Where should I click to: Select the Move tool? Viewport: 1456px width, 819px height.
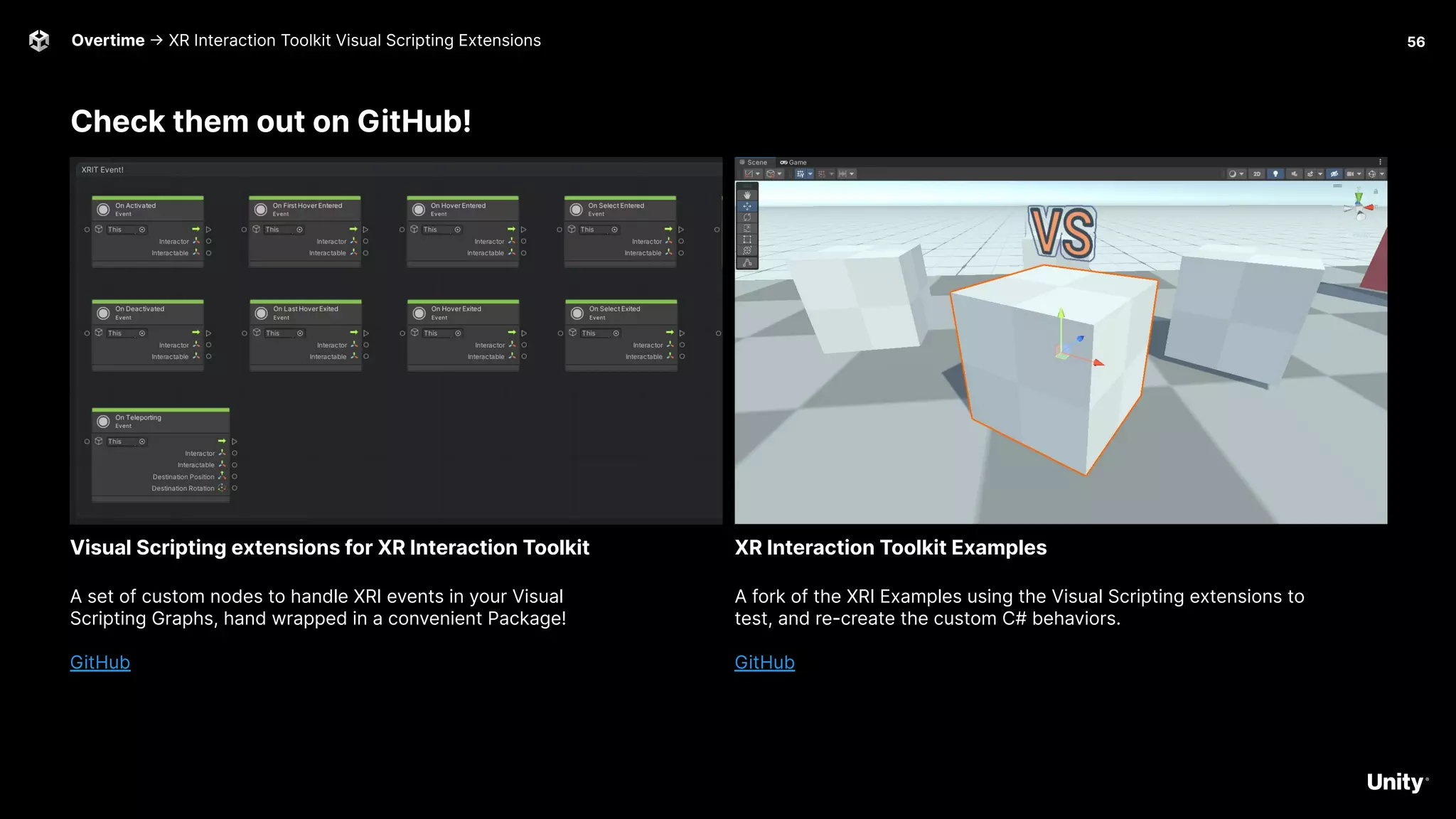click(747, 206)
